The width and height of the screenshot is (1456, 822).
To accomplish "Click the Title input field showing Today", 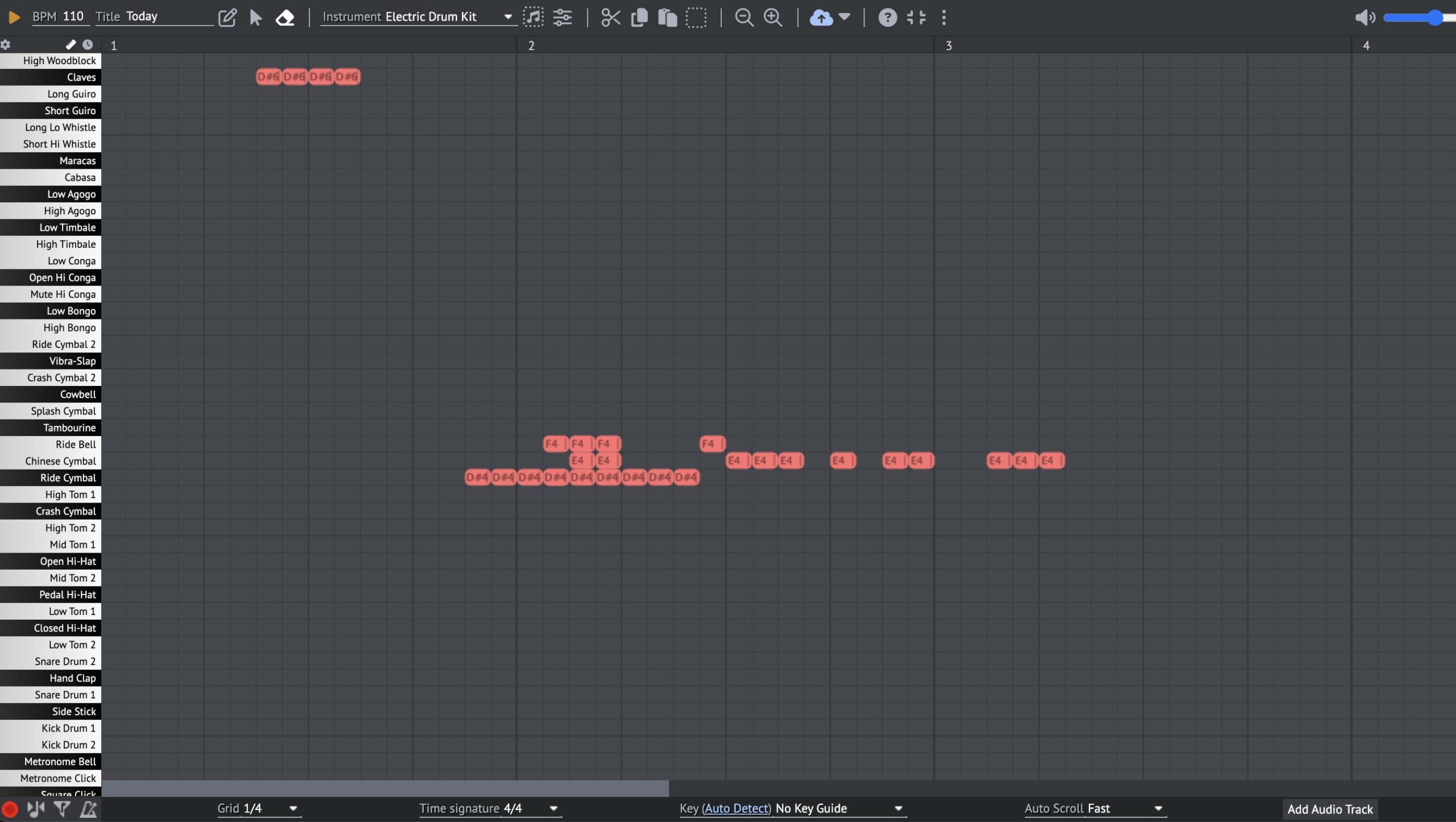I will coord(169,16).
